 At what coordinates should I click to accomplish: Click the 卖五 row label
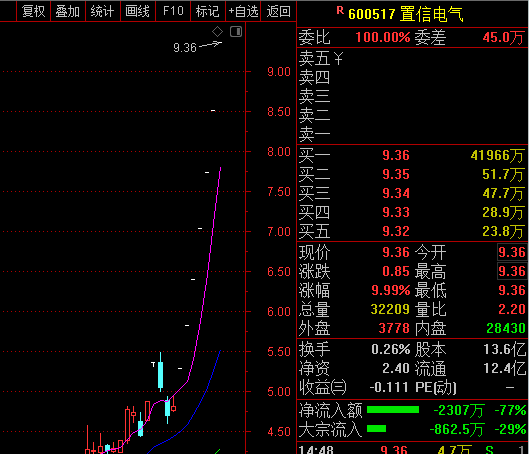point(314,58)
